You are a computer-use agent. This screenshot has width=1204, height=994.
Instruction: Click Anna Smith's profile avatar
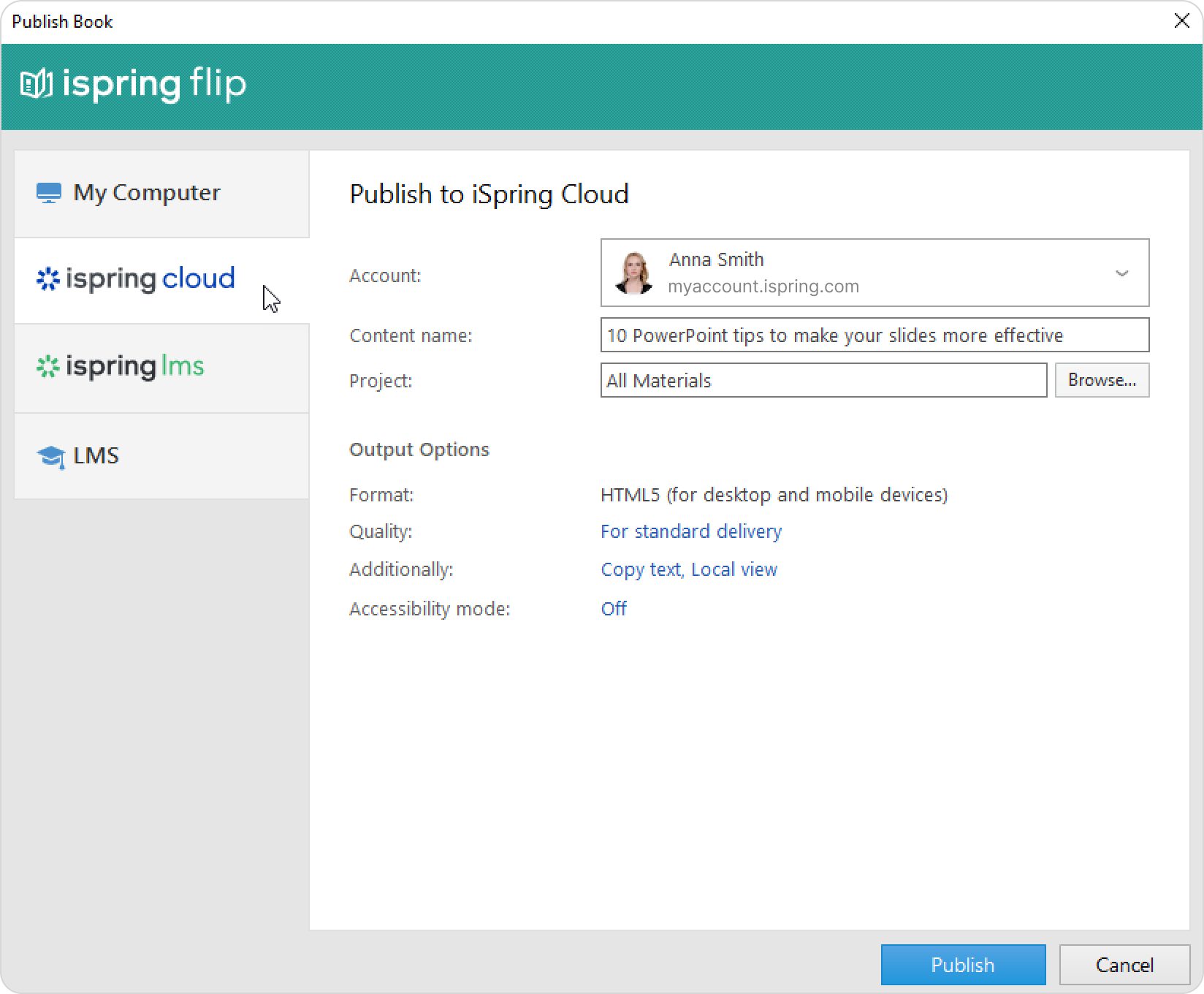[x=633, y=273]
